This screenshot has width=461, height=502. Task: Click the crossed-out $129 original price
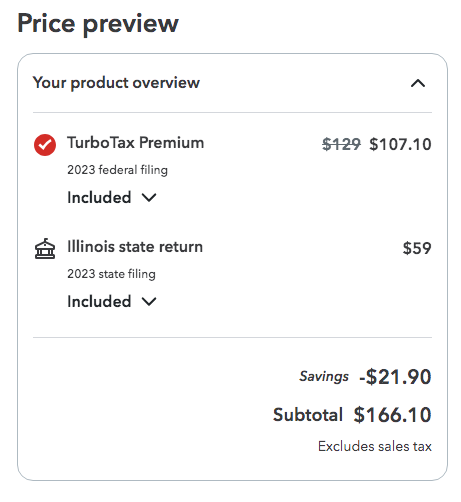click(x=341, y=144)
